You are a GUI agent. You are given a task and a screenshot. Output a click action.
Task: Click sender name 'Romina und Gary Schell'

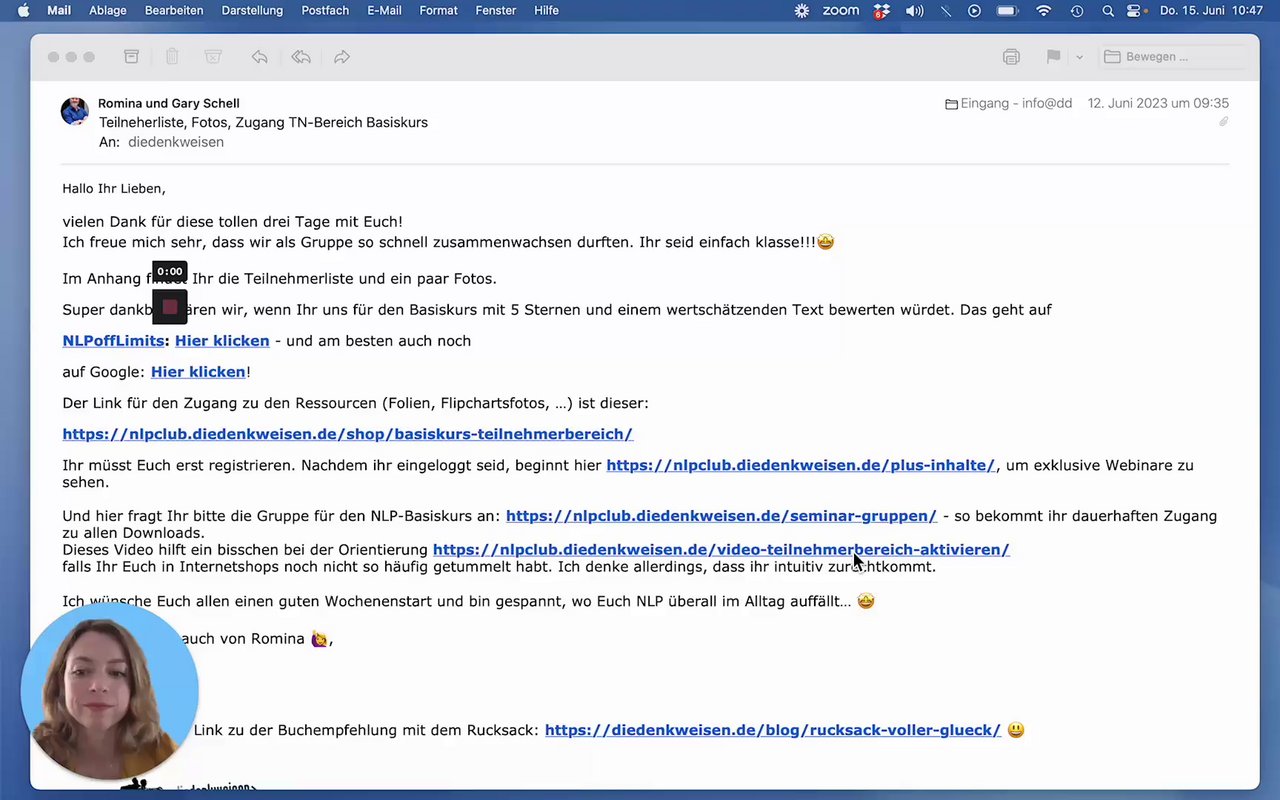(x=169, y=103)
